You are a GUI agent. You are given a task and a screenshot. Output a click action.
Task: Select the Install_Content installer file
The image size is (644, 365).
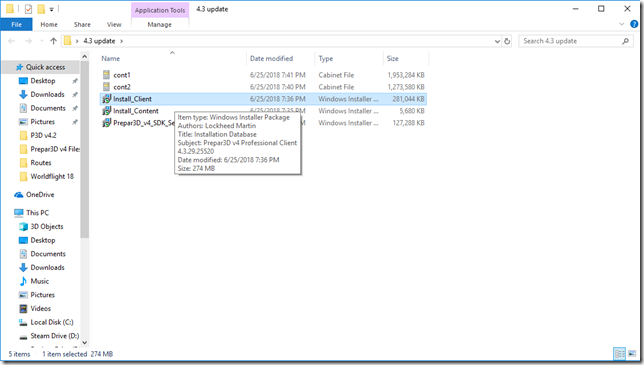263,111
